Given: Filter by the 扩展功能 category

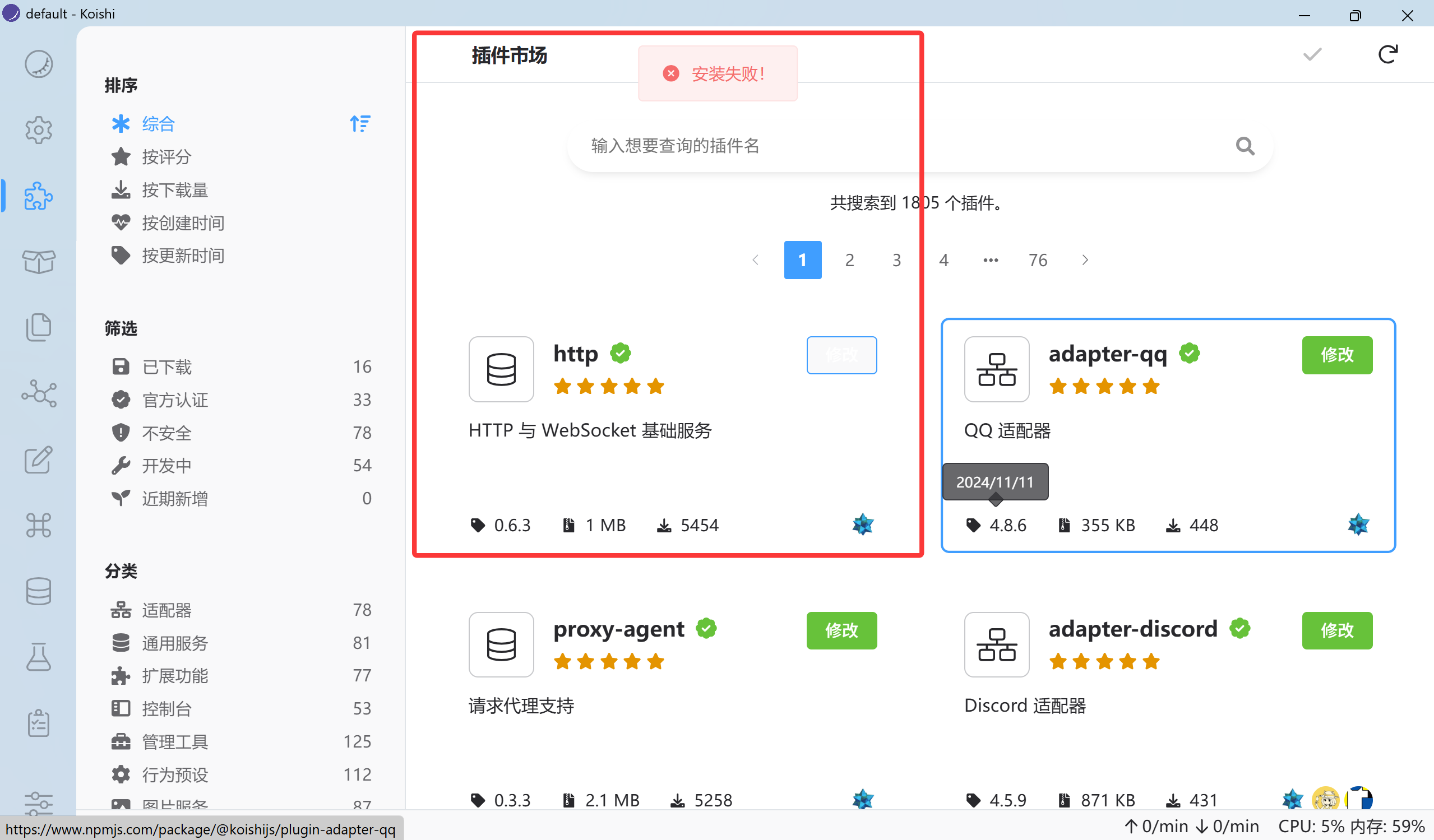Looking at the screenshot, I should click(x=240, y=676).
